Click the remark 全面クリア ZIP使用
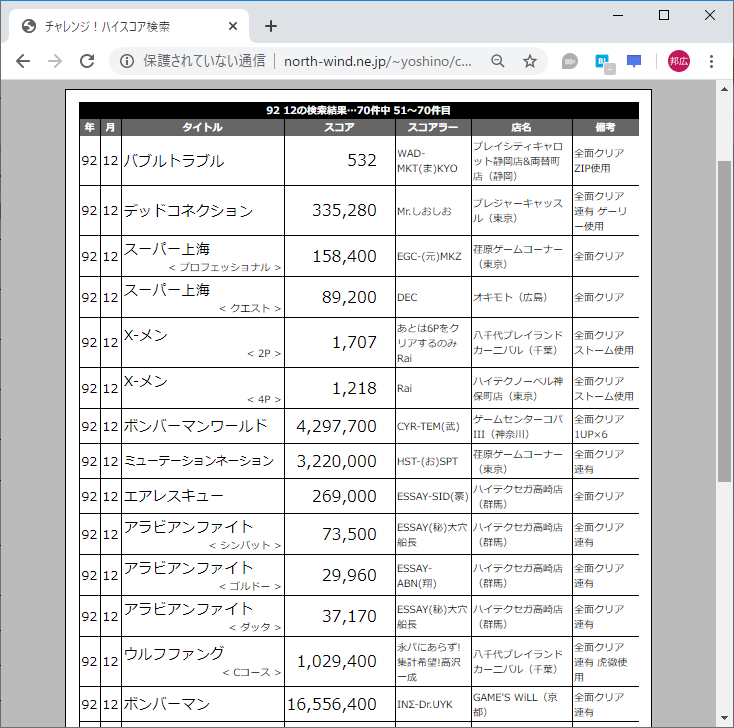 pyautogui.click(x=599, y=161)
